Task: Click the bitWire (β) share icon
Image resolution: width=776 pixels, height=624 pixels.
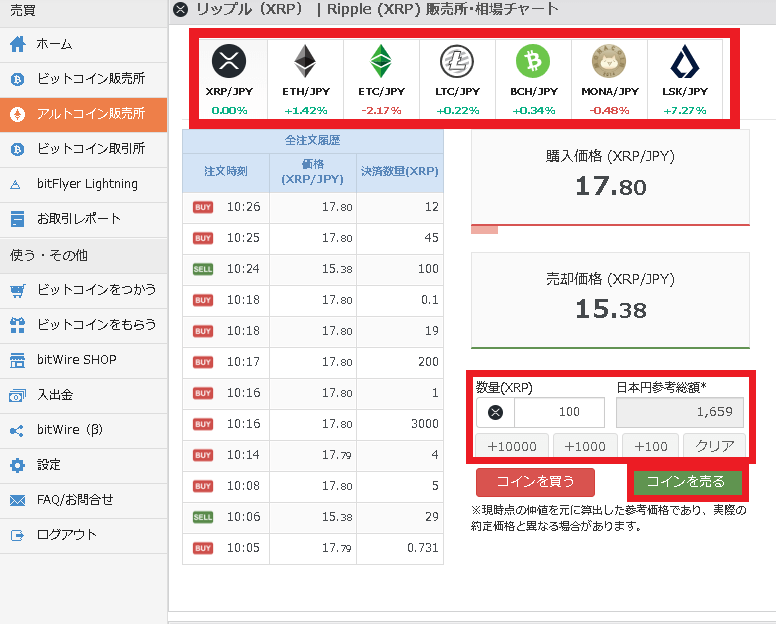Action: 17,431
